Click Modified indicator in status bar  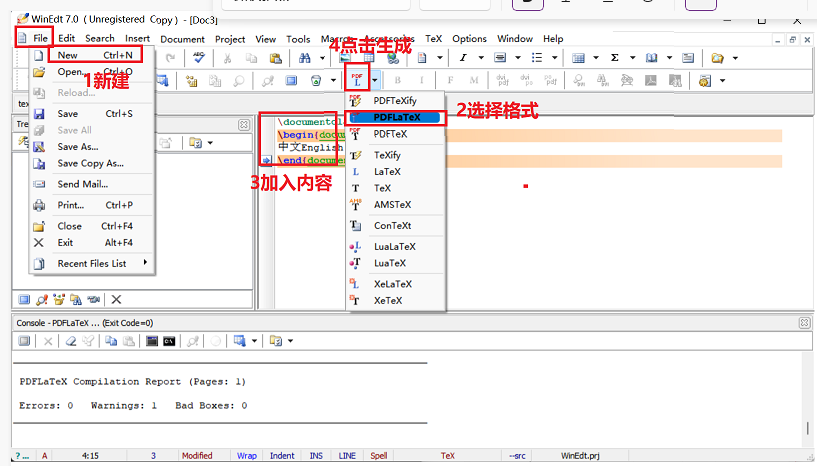[196, 456]
